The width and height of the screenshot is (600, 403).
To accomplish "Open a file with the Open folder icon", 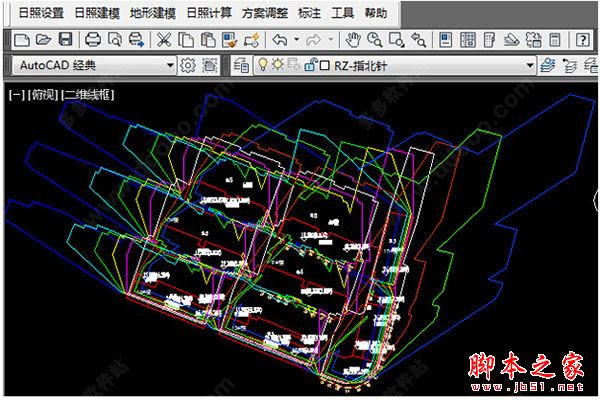I will point(44,40).
